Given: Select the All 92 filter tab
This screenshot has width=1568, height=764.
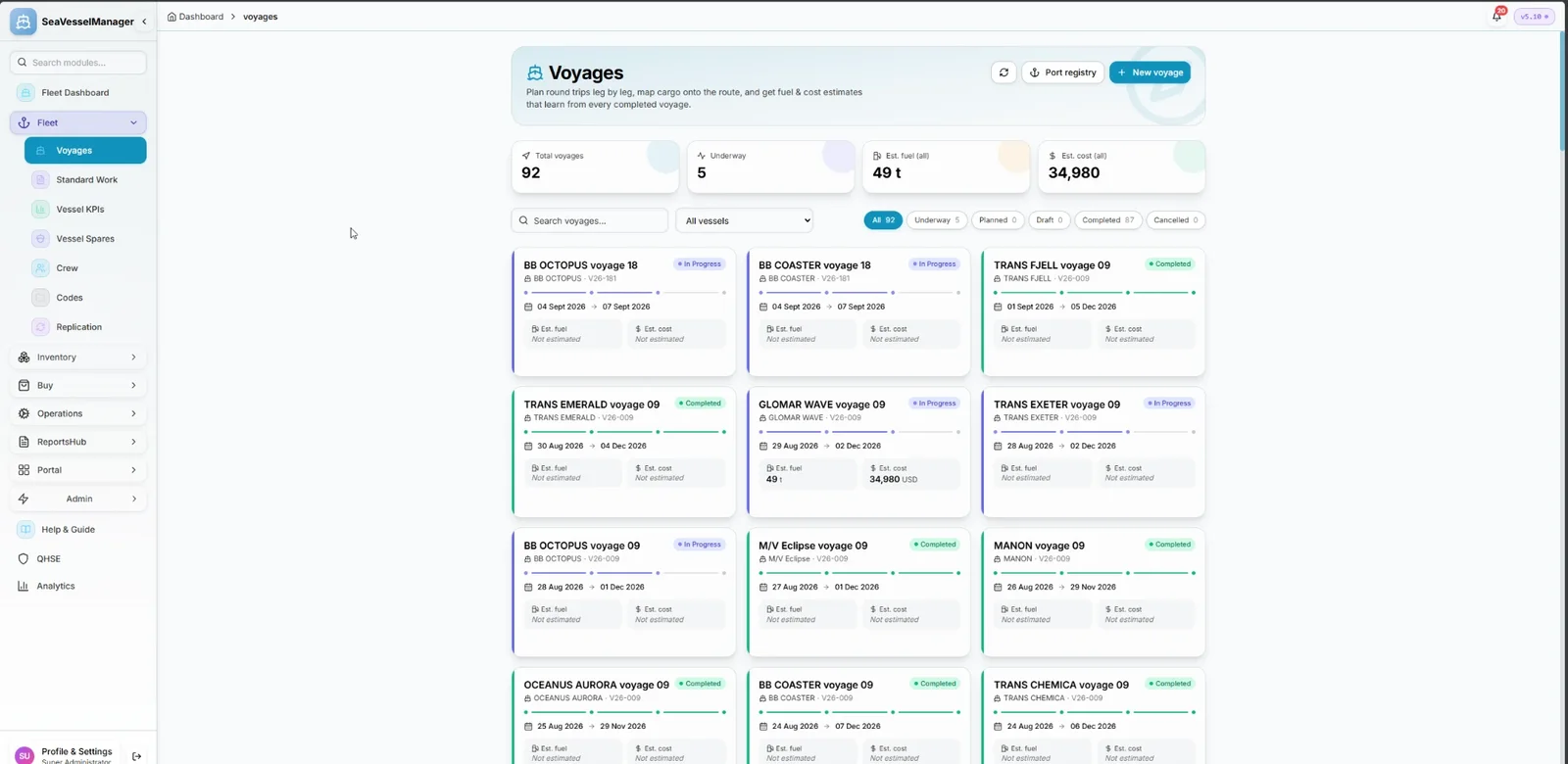Looking at the screenshot, I should click(x=883, y=220).
